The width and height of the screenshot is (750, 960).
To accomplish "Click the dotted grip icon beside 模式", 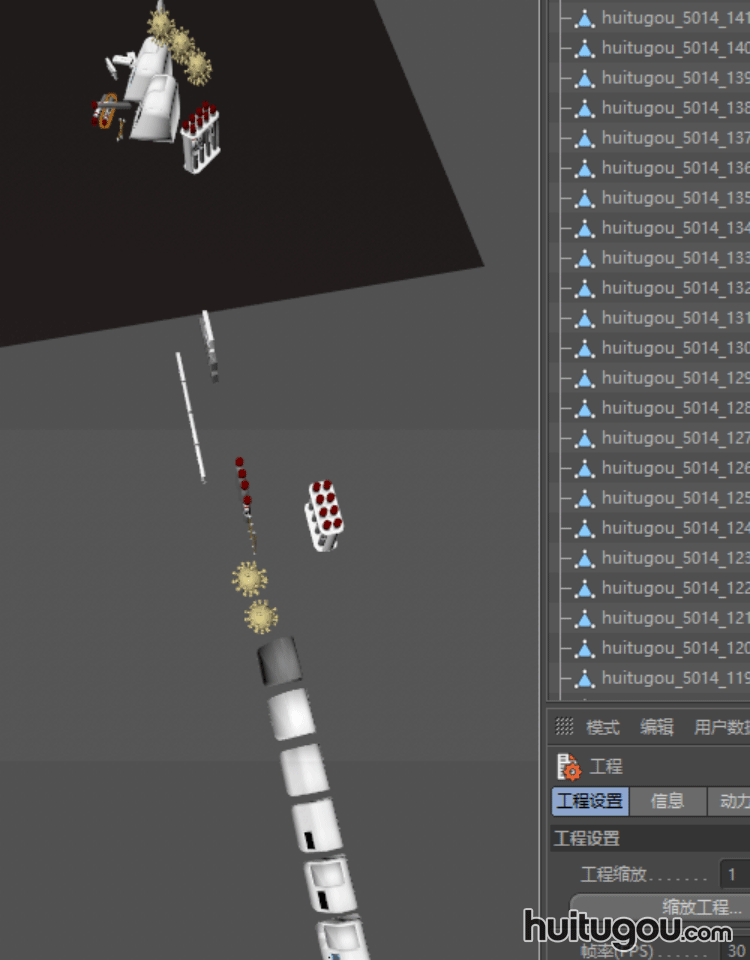I will 564,727.
